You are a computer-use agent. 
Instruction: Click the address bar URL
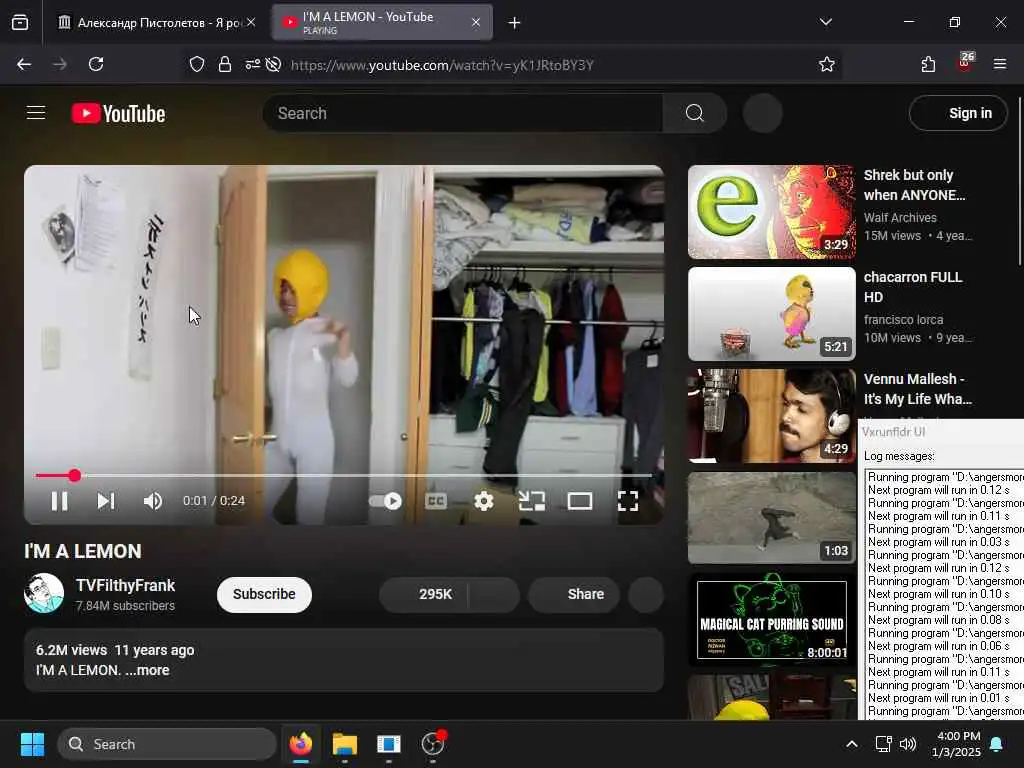click(x=442, y=65)
